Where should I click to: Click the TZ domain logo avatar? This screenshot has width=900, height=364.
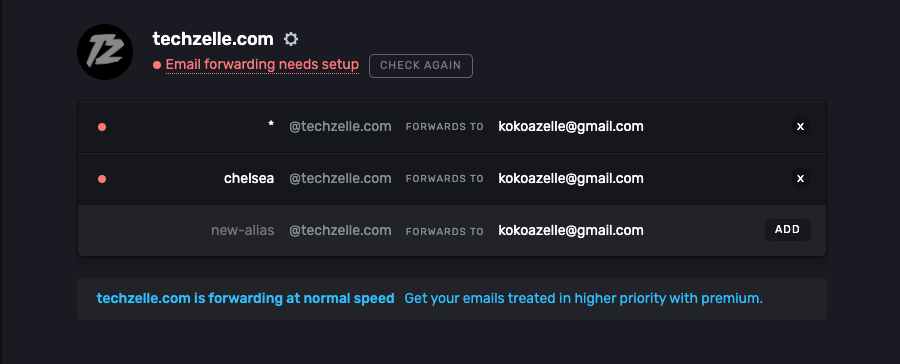[105, 52]
